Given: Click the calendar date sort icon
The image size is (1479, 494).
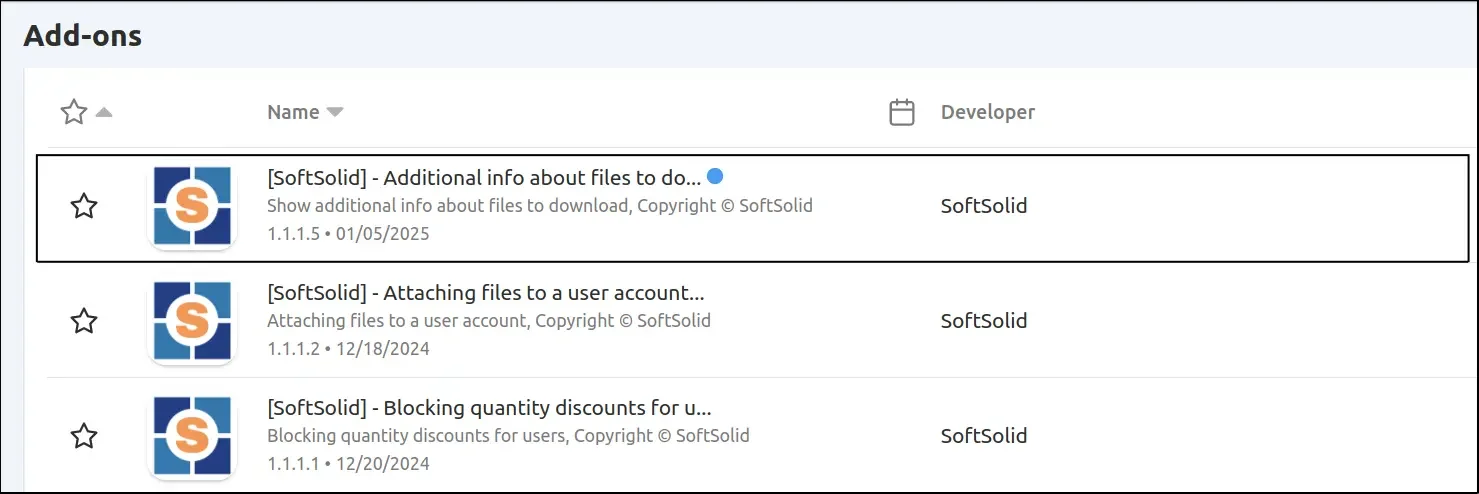Looking at the screenshot, I should pos(902,112).
